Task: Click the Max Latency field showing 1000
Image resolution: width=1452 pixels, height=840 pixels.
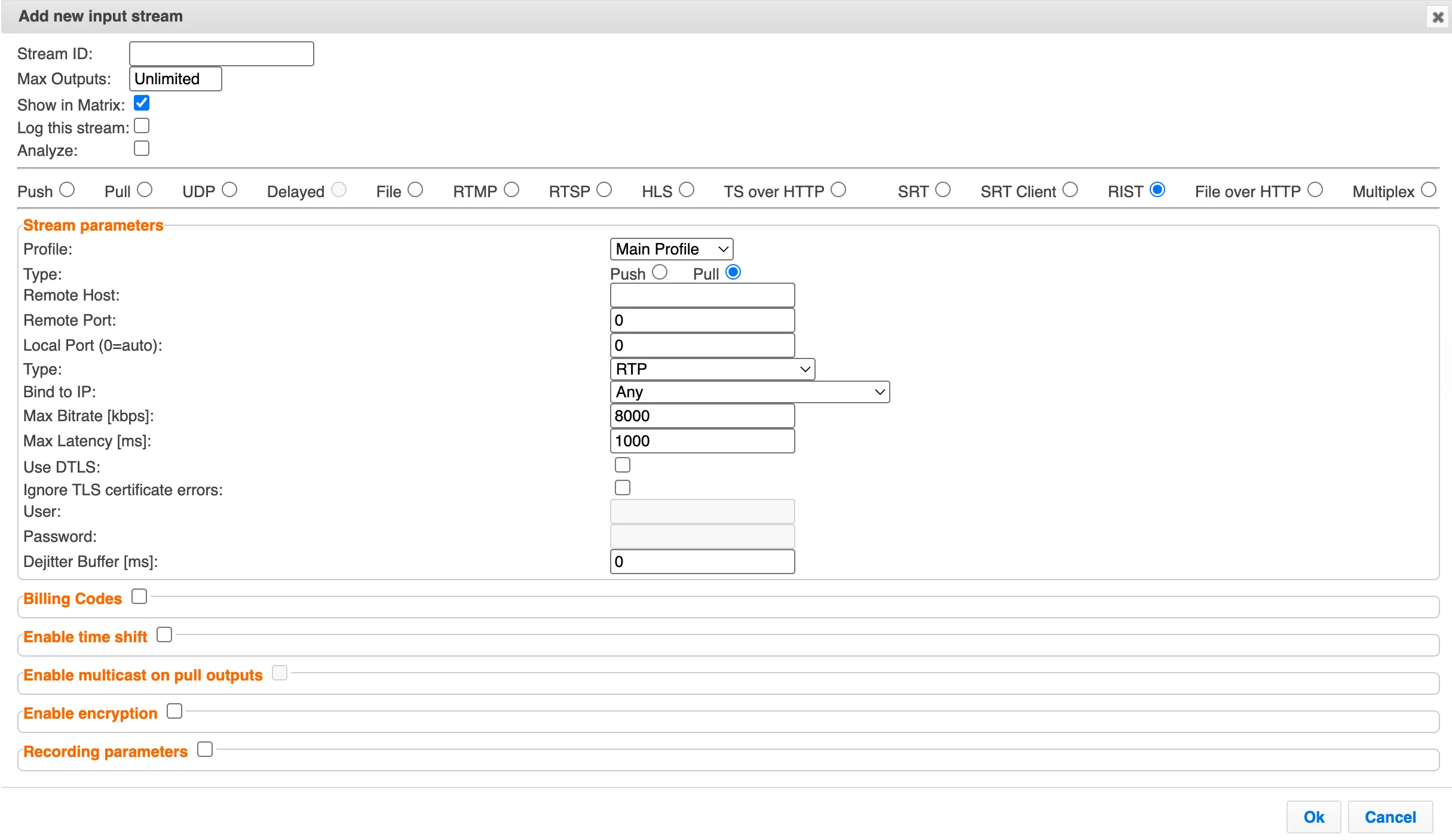Action: tap(702, 441)
